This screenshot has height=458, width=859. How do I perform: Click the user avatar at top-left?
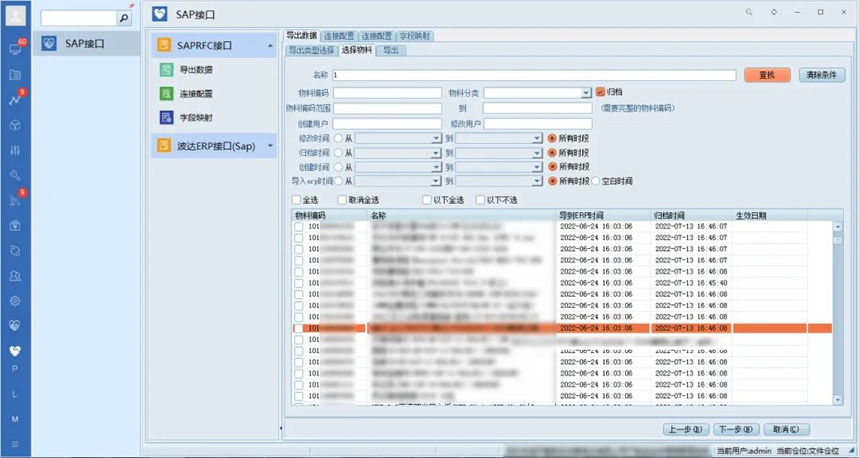(x=15, y=14)
